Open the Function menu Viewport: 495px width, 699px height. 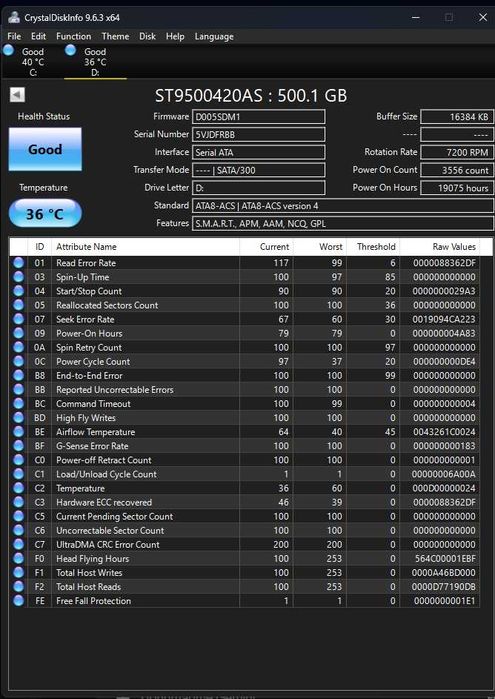74,37
